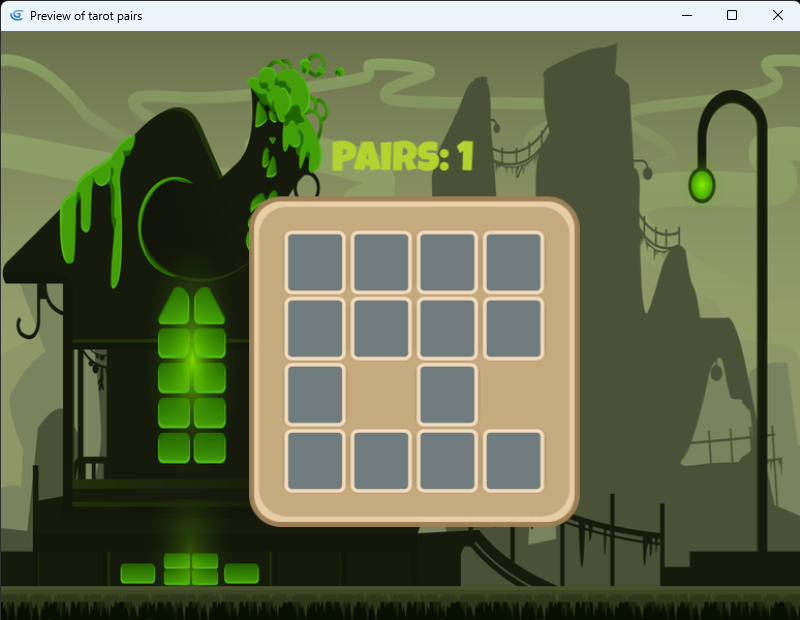Image resolution: width=800 pixels, height=620 pixels.
Task: Flip the third card in the bottom row
Action: pyautogui.click(x=447, y=461)
